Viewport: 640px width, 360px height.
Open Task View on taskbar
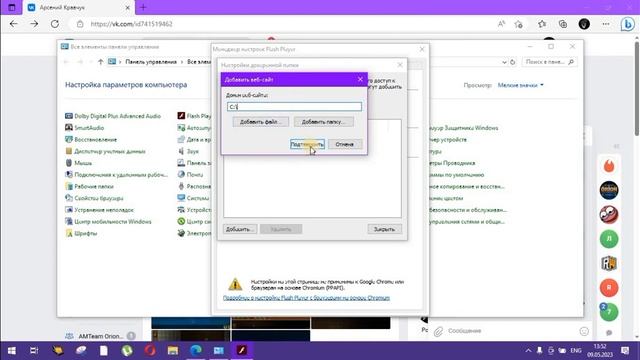(x=34, y=351)
